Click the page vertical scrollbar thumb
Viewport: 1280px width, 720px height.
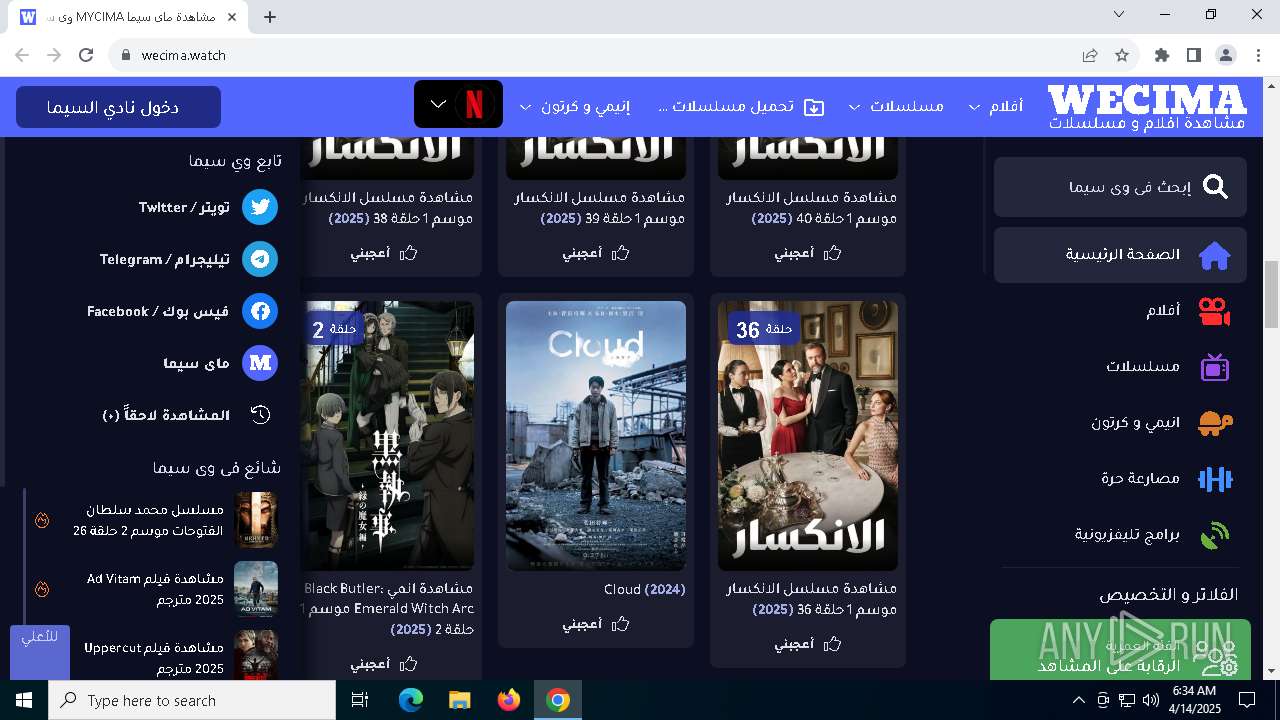1271,294
